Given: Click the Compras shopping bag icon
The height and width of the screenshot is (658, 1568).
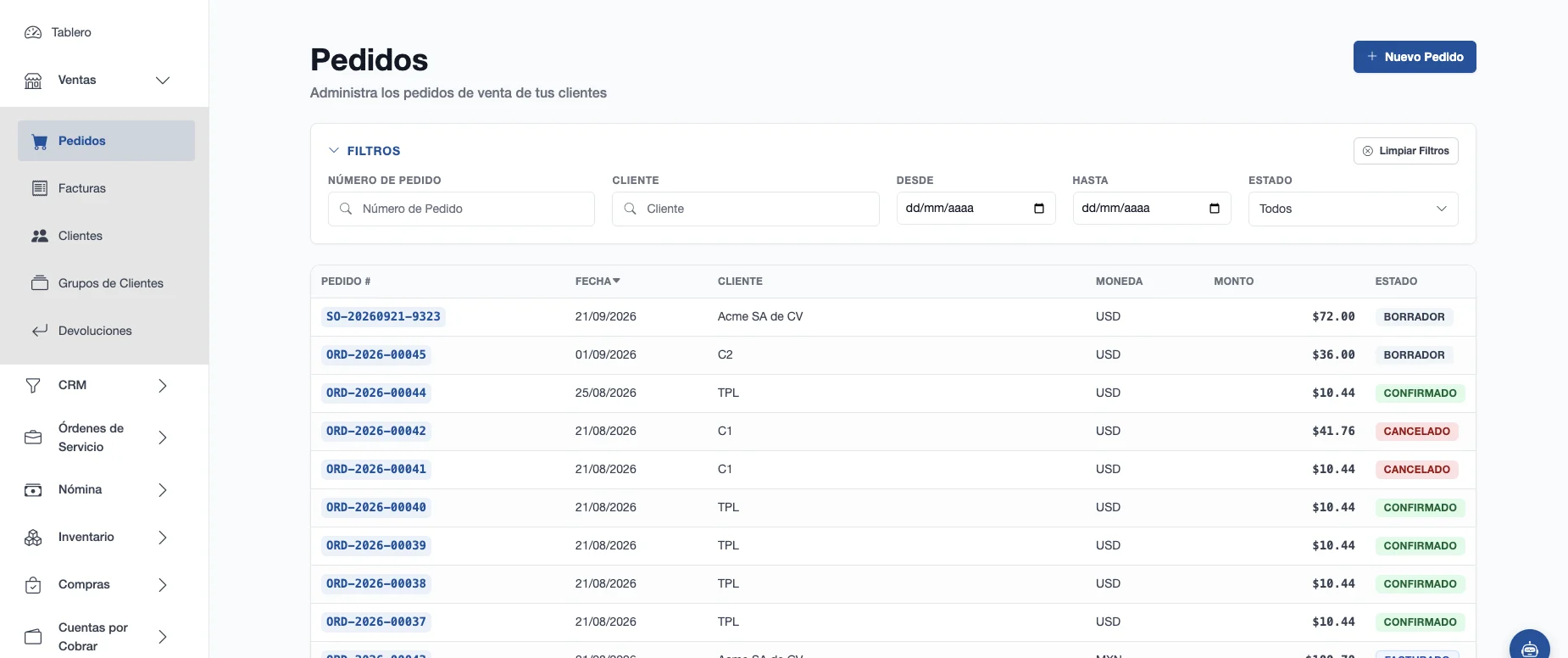Looking at the screenshot, I should click(x=33, y=585).
